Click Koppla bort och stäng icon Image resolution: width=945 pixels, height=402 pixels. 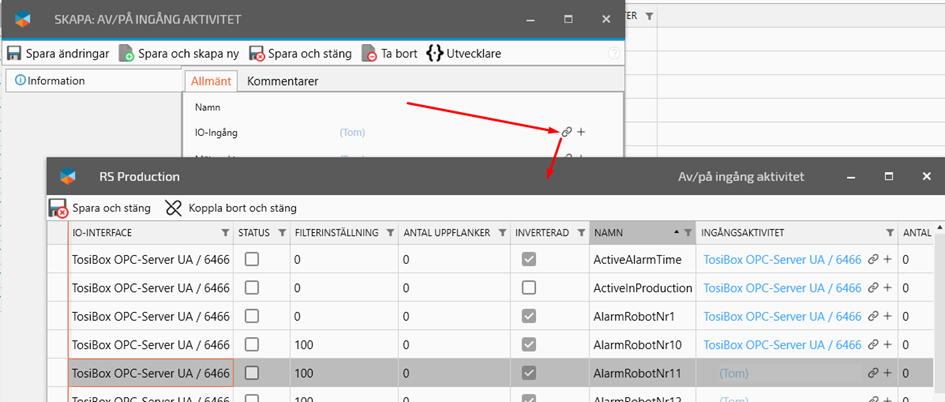[x=174, y=208]
